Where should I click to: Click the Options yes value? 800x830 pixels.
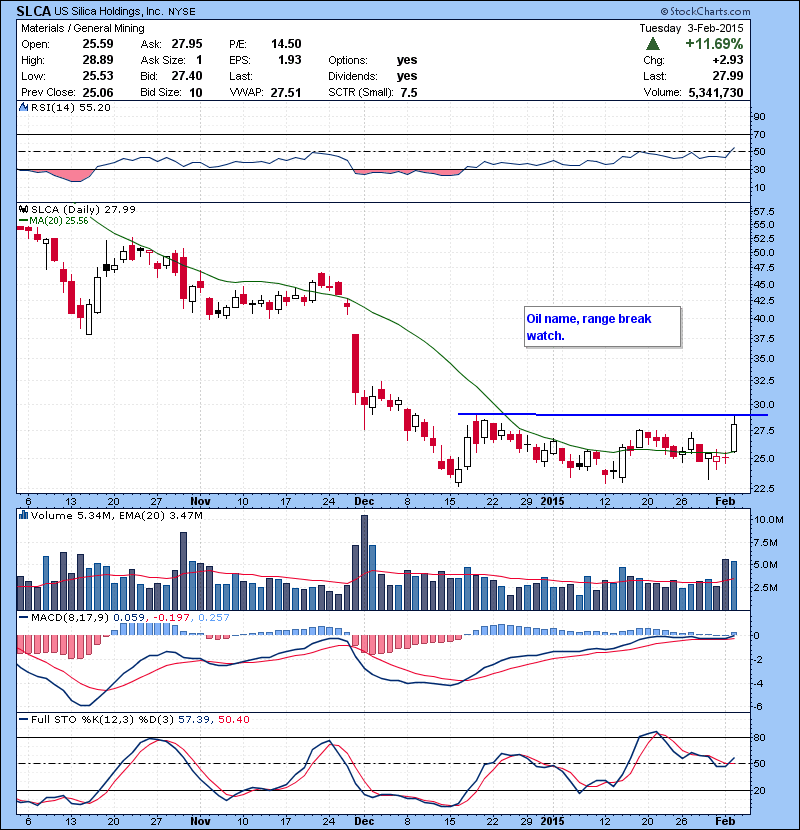click(407, 60)
